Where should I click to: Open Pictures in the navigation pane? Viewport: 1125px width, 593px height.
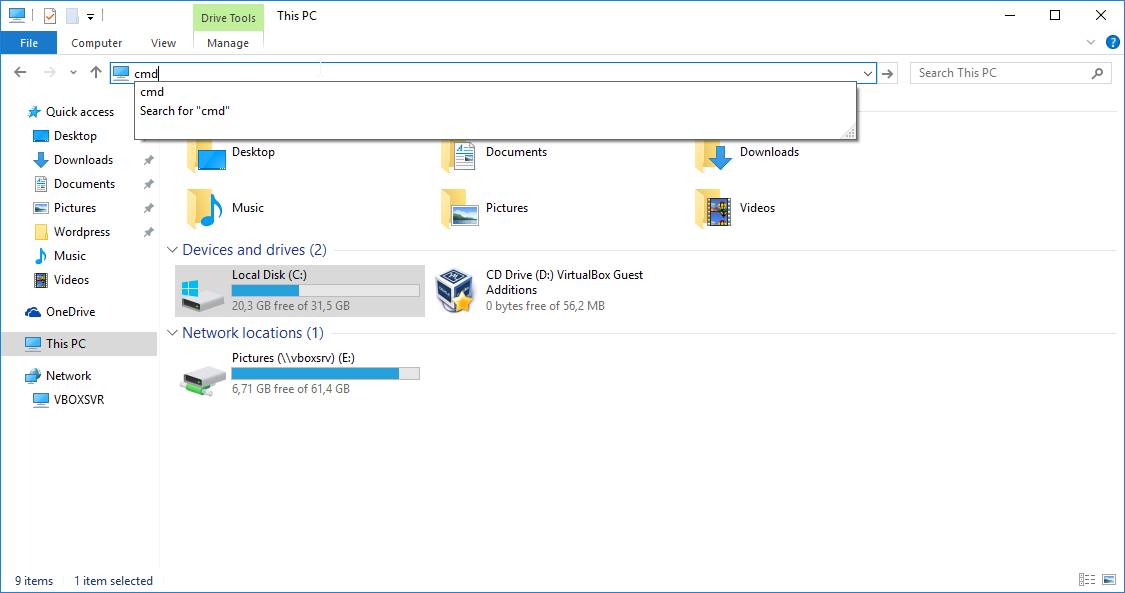point(75,208)
